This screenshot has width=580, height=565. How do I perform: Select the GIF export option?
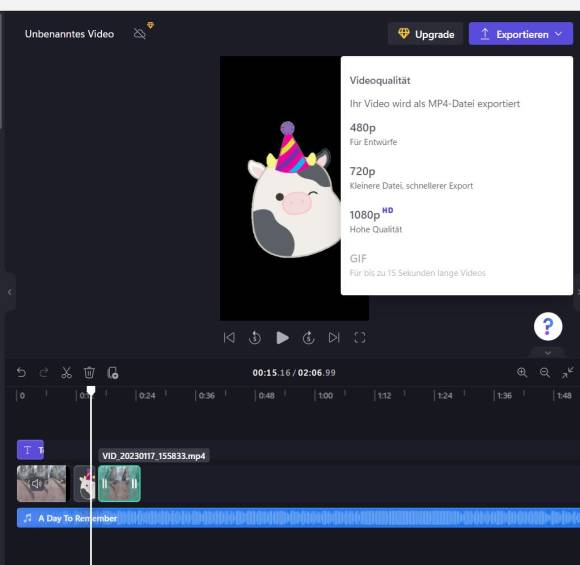click(x=456, y=265)
